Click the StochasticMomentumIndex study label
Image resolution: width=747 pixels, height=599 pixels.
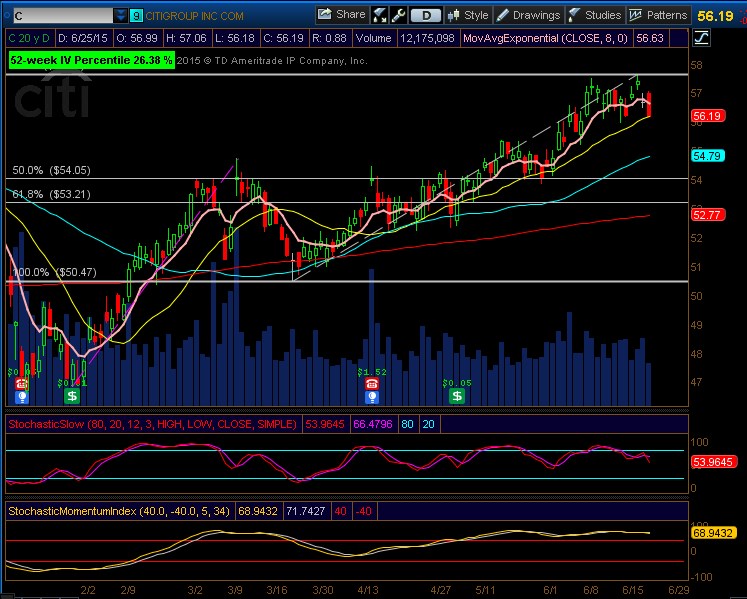119,511
